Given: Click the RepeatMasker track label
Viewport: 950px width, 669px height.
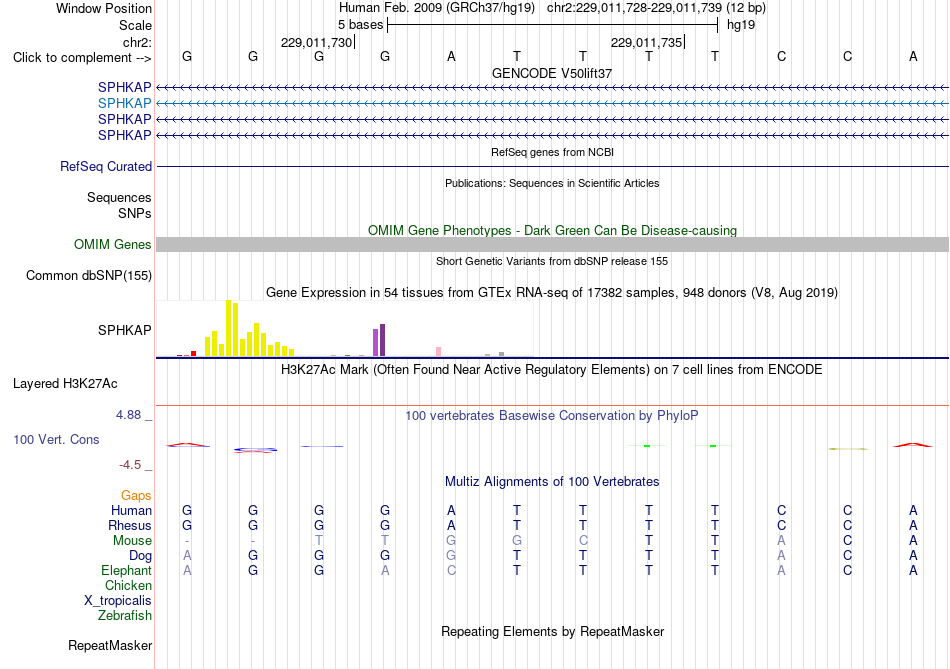Looking at the screenshot, I should (x=110, y=645).
